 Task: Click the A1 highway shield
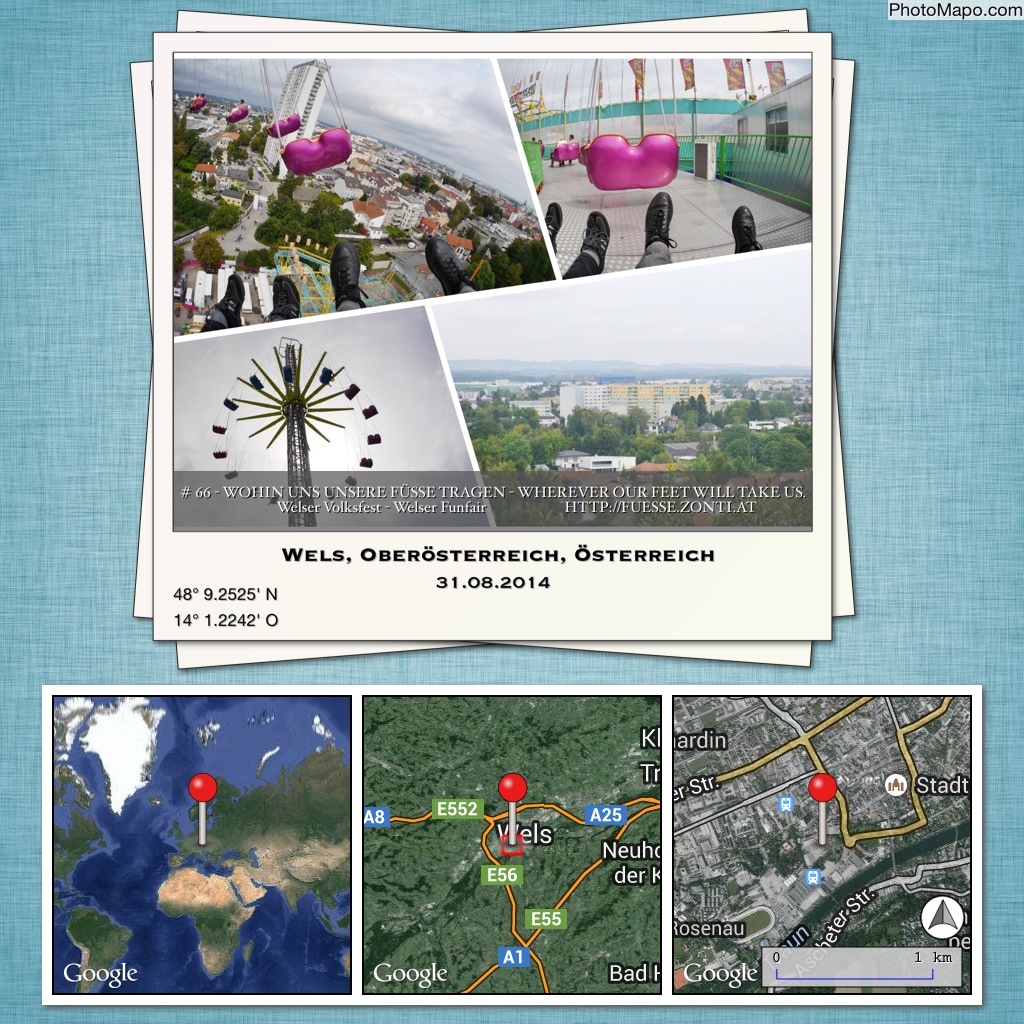coord(513,957)
